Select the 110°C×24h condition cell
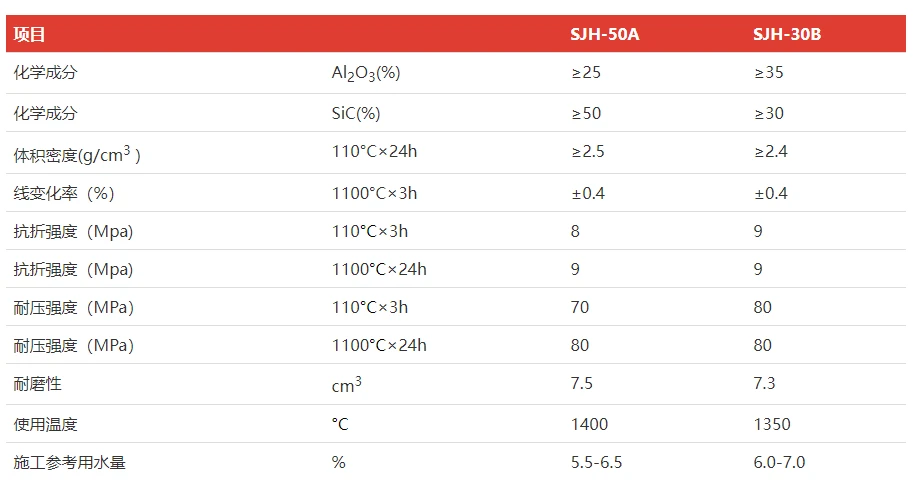The height and width of the screenshot is (485, 918). pyautogui.click(x=375, y=153)
